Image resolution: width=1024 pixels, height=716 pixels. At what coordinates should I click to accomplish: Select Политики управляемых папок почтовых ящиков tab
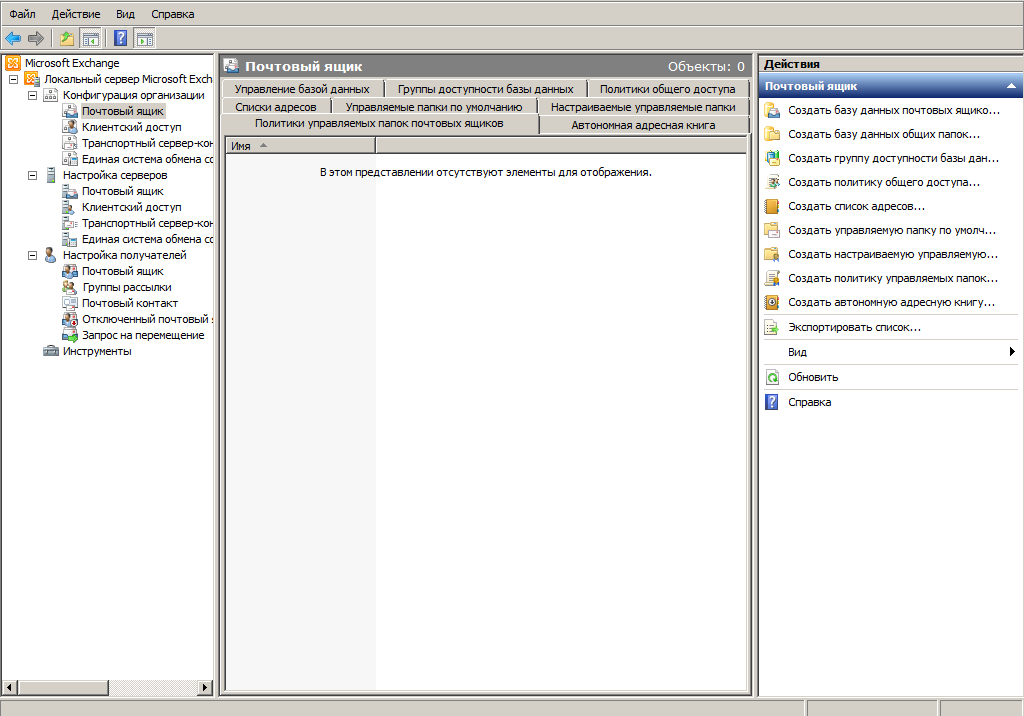point(379,124)
